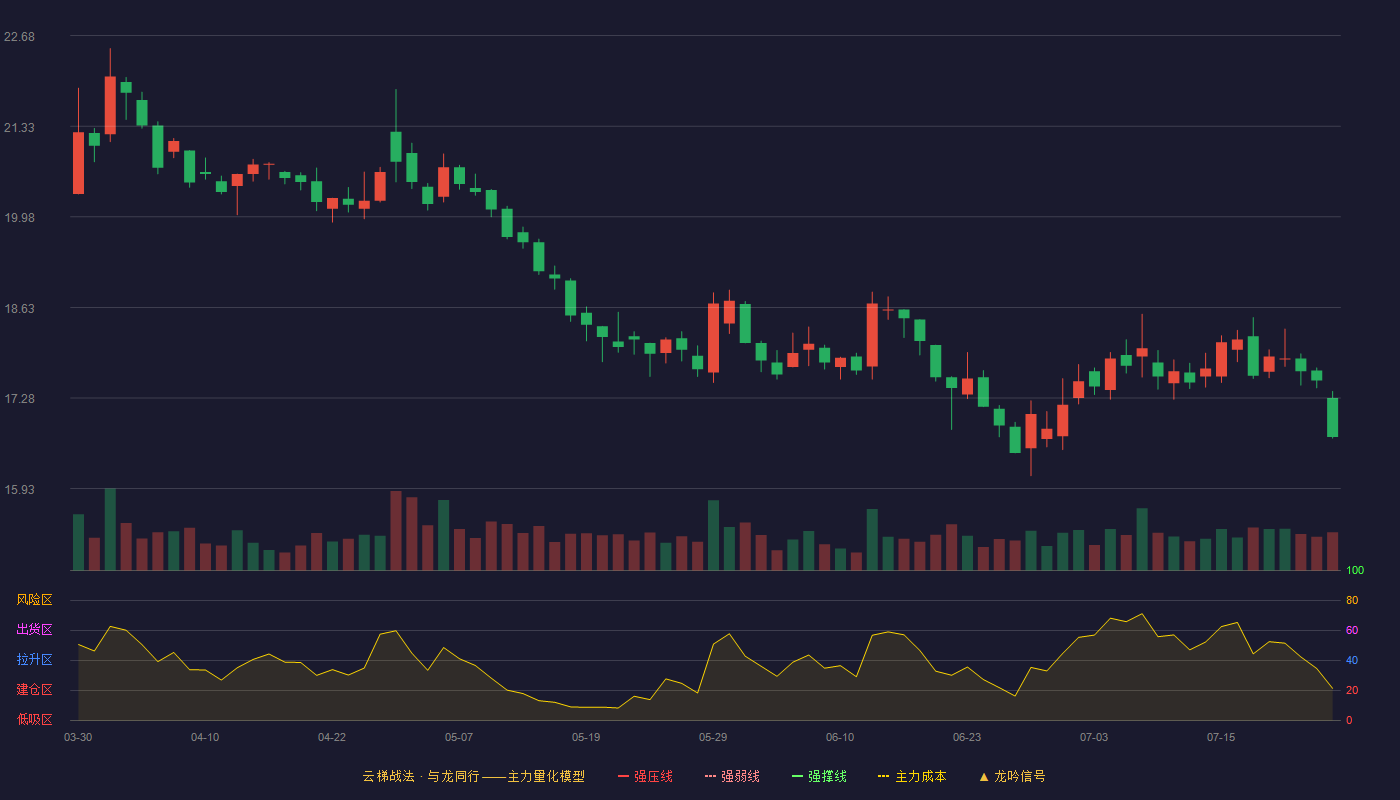Click the 0 indicator axis value

pyautogui.click(x=1349, y=720)
